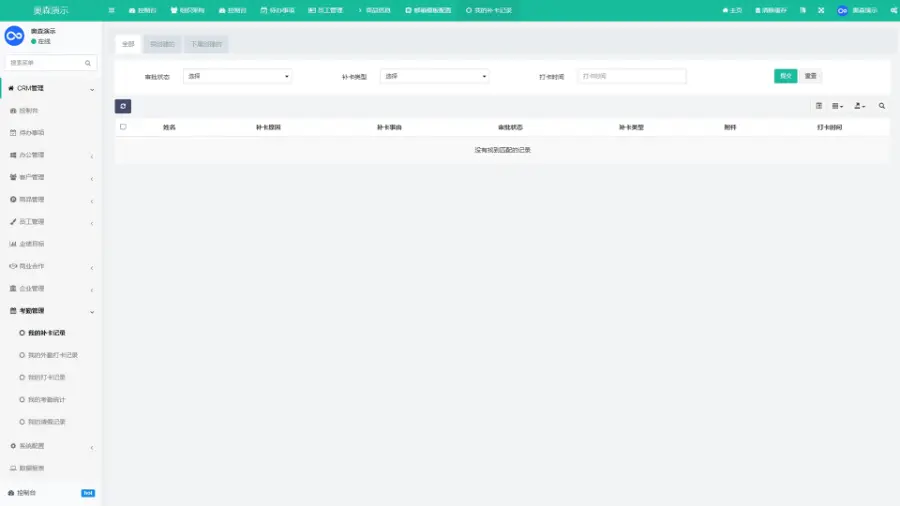900x506 pixels.
Task: Check the select-all checkbox in table header
Action: coord(123,127)
